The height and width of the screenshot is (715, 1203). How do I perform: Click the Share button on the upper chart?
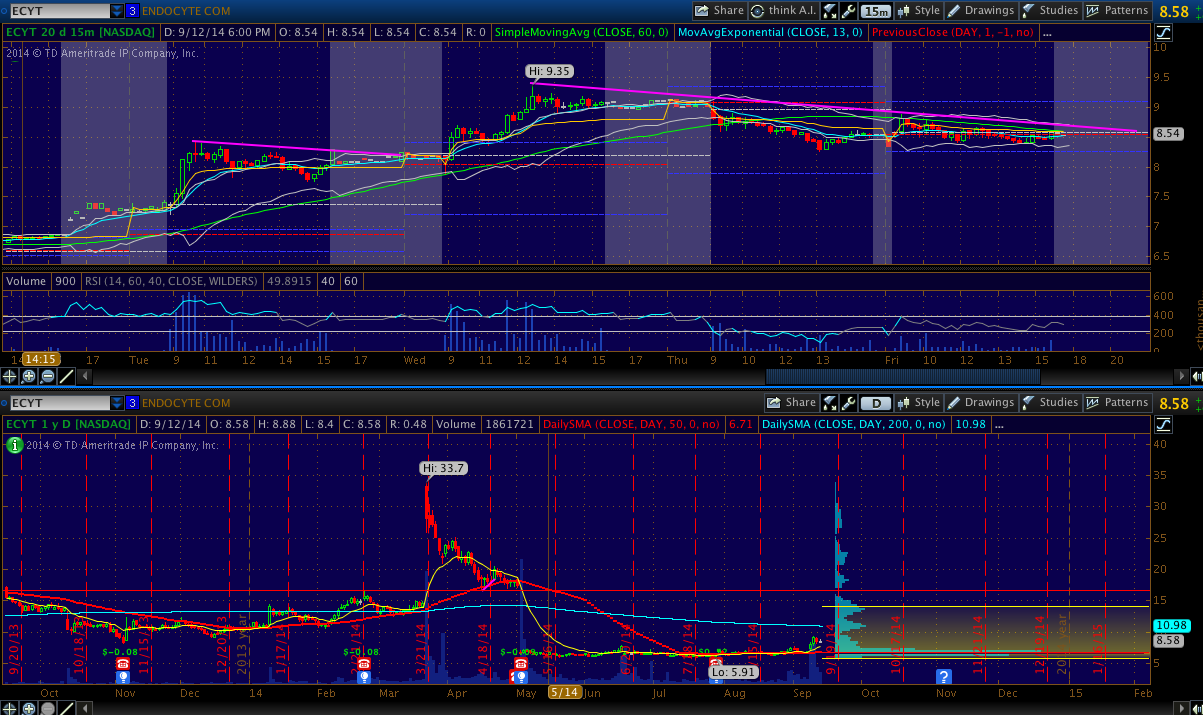tap(719, 11)
